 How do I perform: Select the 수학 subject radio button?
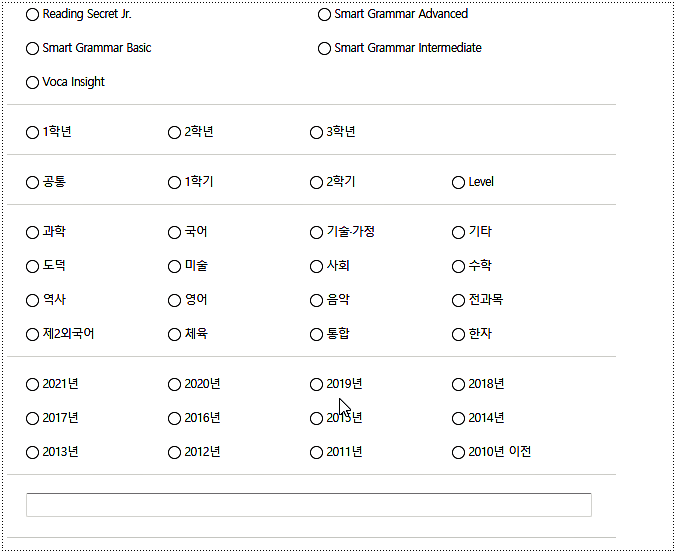[459, 267]
